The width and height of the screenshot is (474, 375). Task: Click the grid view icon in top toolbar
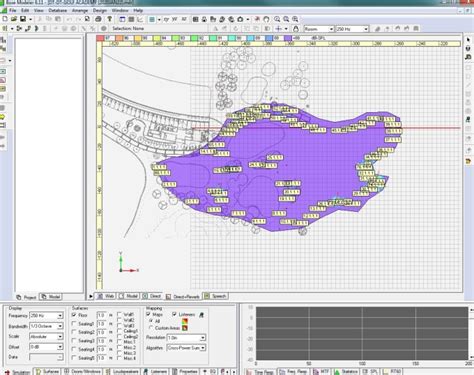[131, 19]
